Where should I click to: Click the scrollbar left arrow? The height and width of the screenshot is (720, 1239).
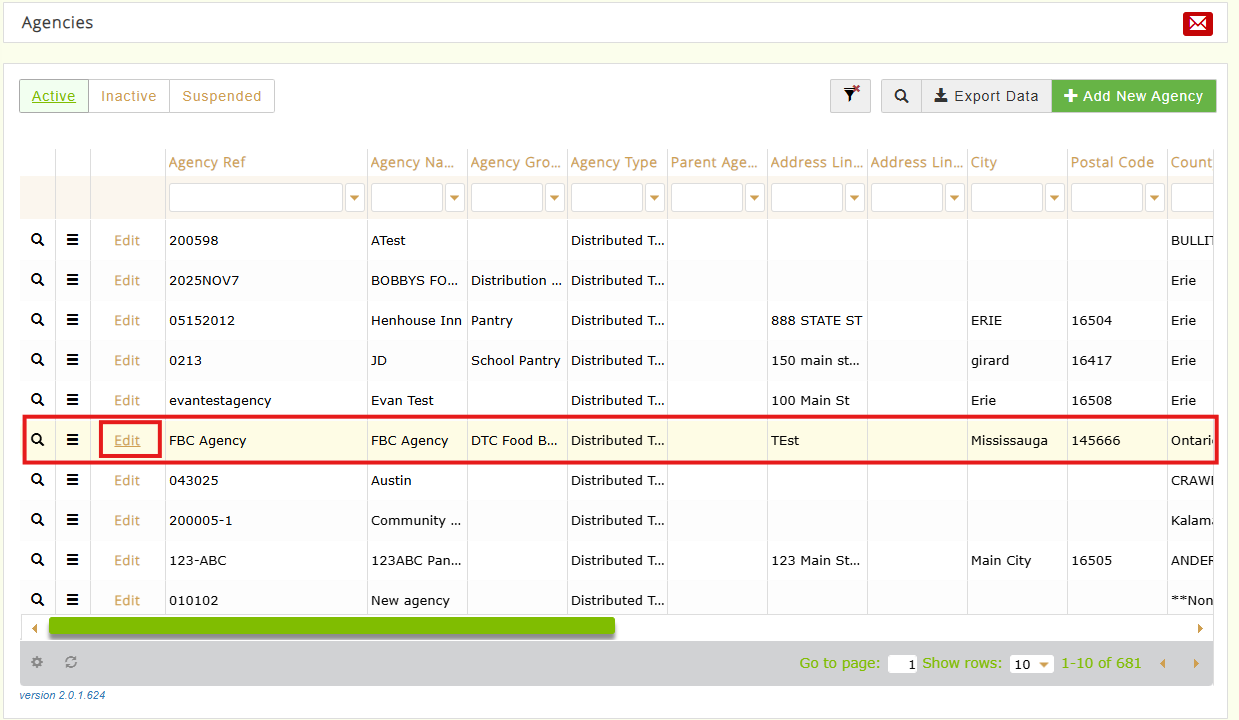click(34, 628)
